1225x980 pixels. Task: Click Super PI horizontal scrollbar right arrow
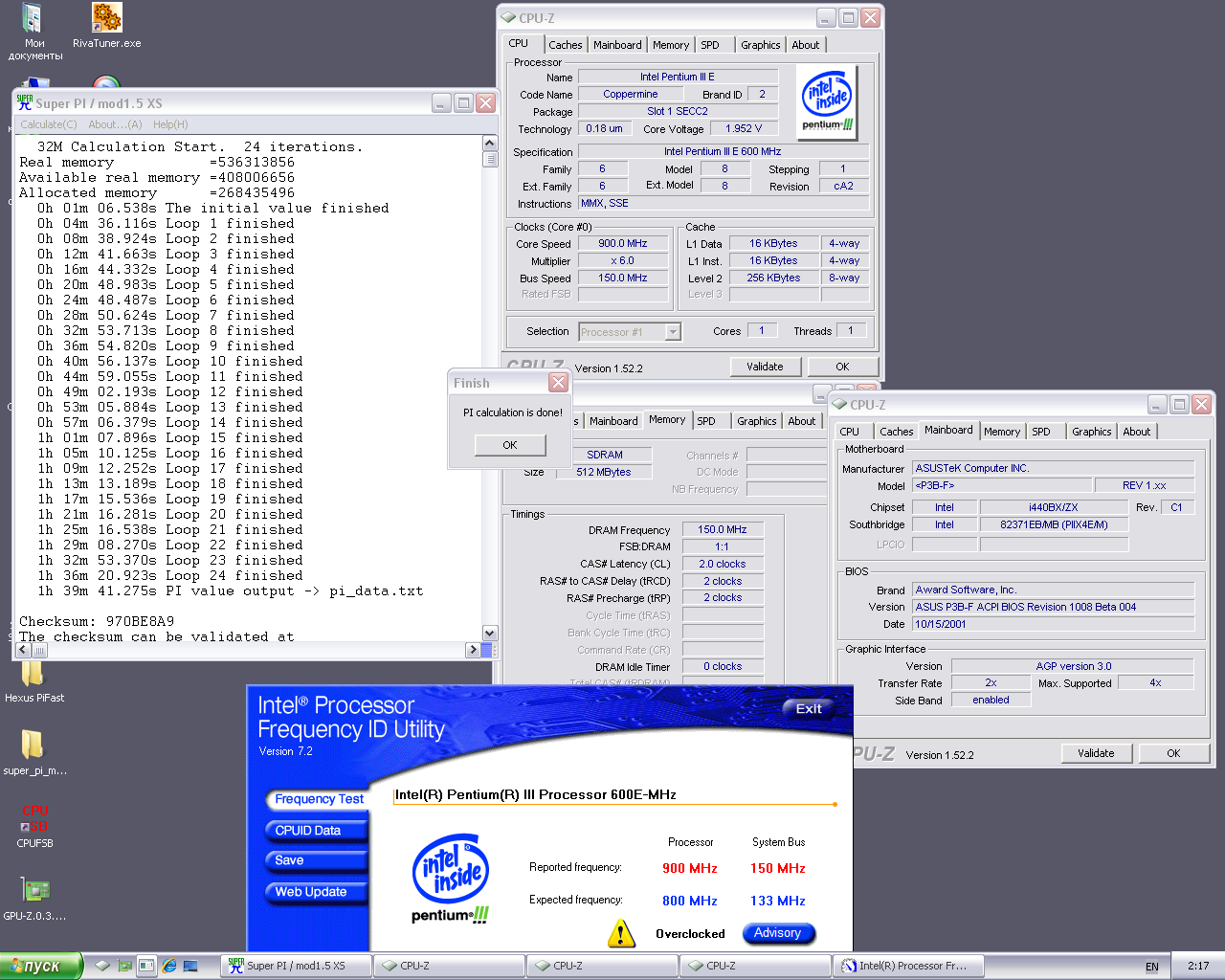(473, 650)
